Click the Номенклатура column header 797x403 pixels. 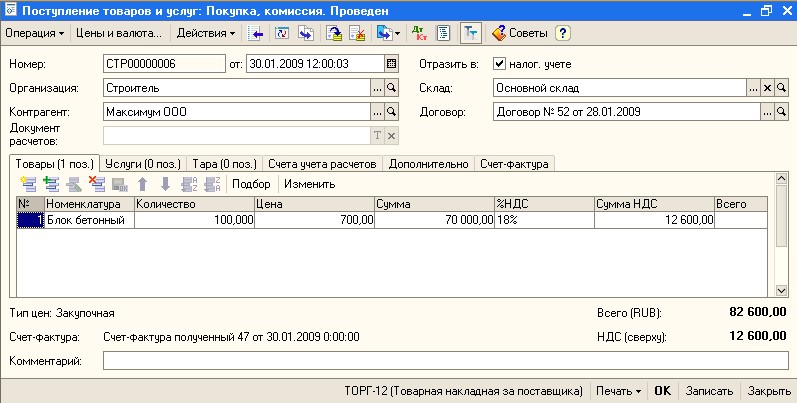(x=89, y=204)
